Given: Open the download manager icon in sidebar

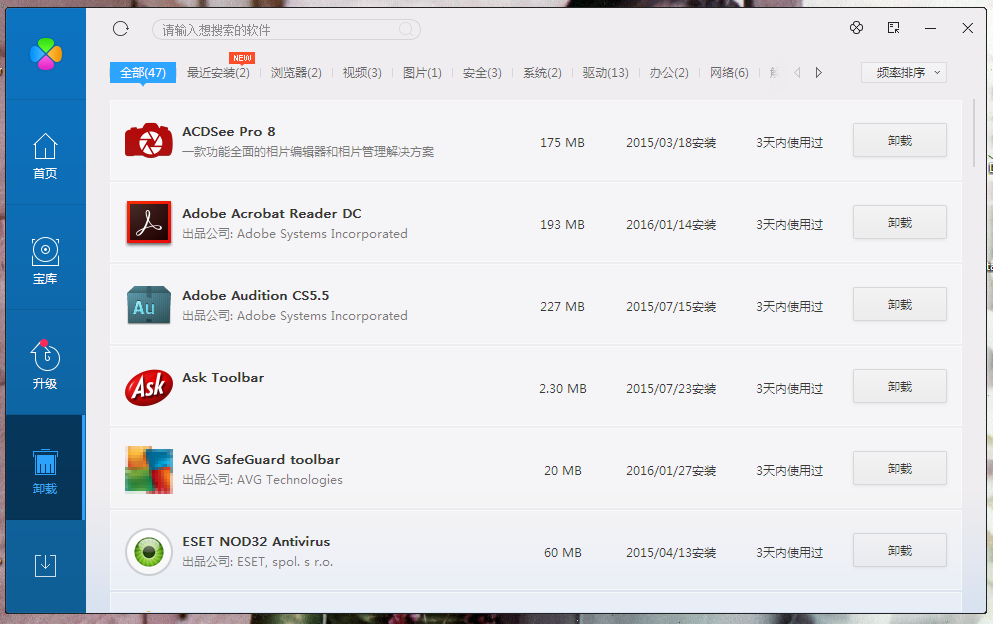Looking at the screenshot, I should click(x=45, y=565).
